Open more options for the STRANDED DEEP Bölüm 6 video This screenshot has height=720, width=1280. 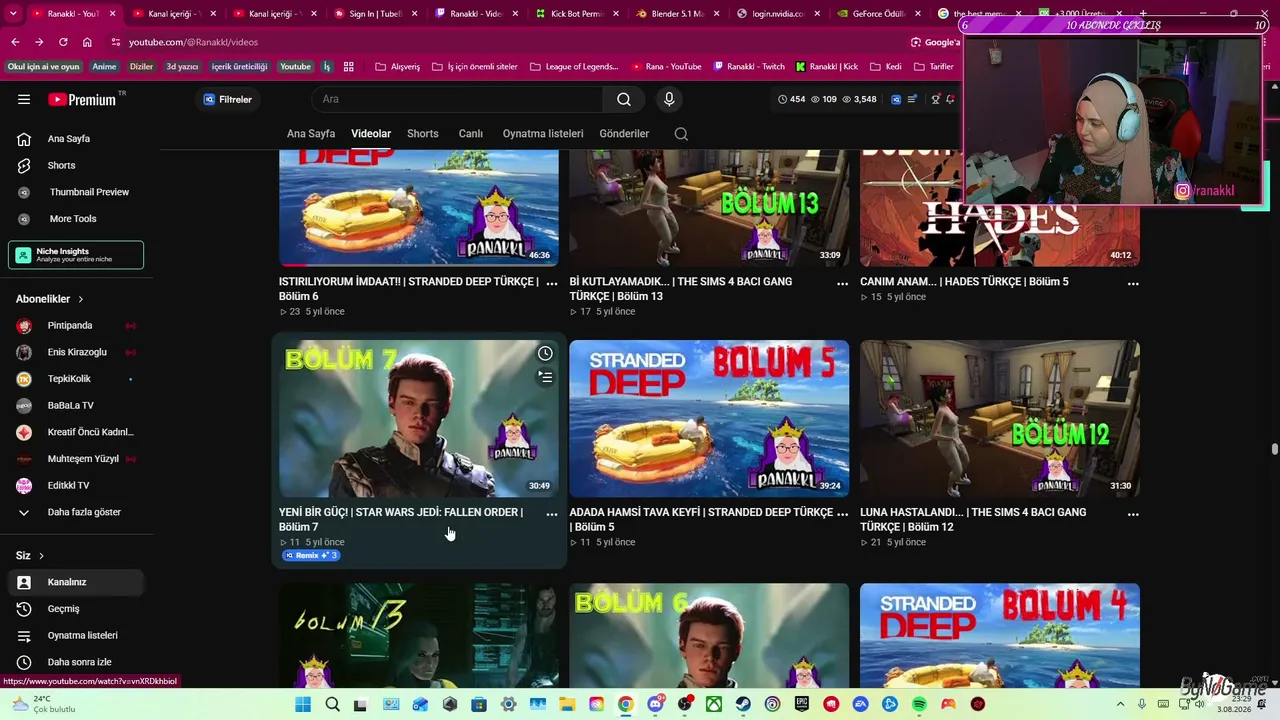tap(552, 284)
